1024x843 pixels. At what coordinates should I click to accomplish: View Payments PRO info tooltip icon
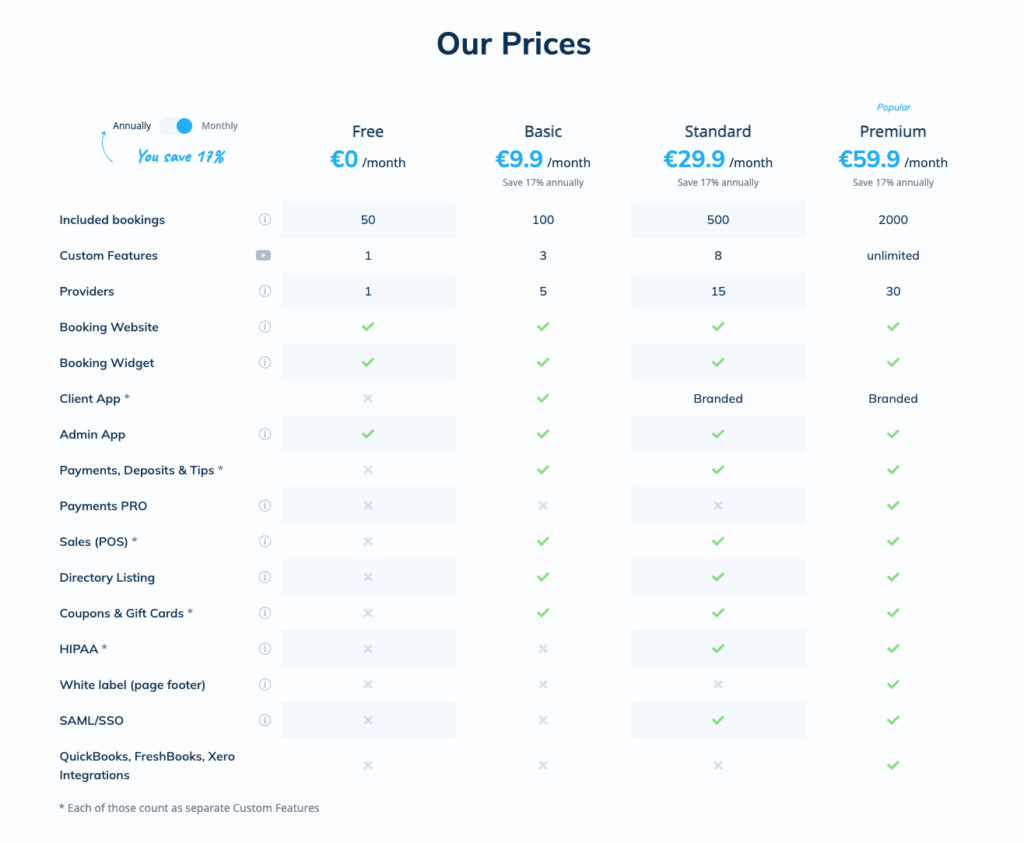pyautogui.click(x=264, y=505)
